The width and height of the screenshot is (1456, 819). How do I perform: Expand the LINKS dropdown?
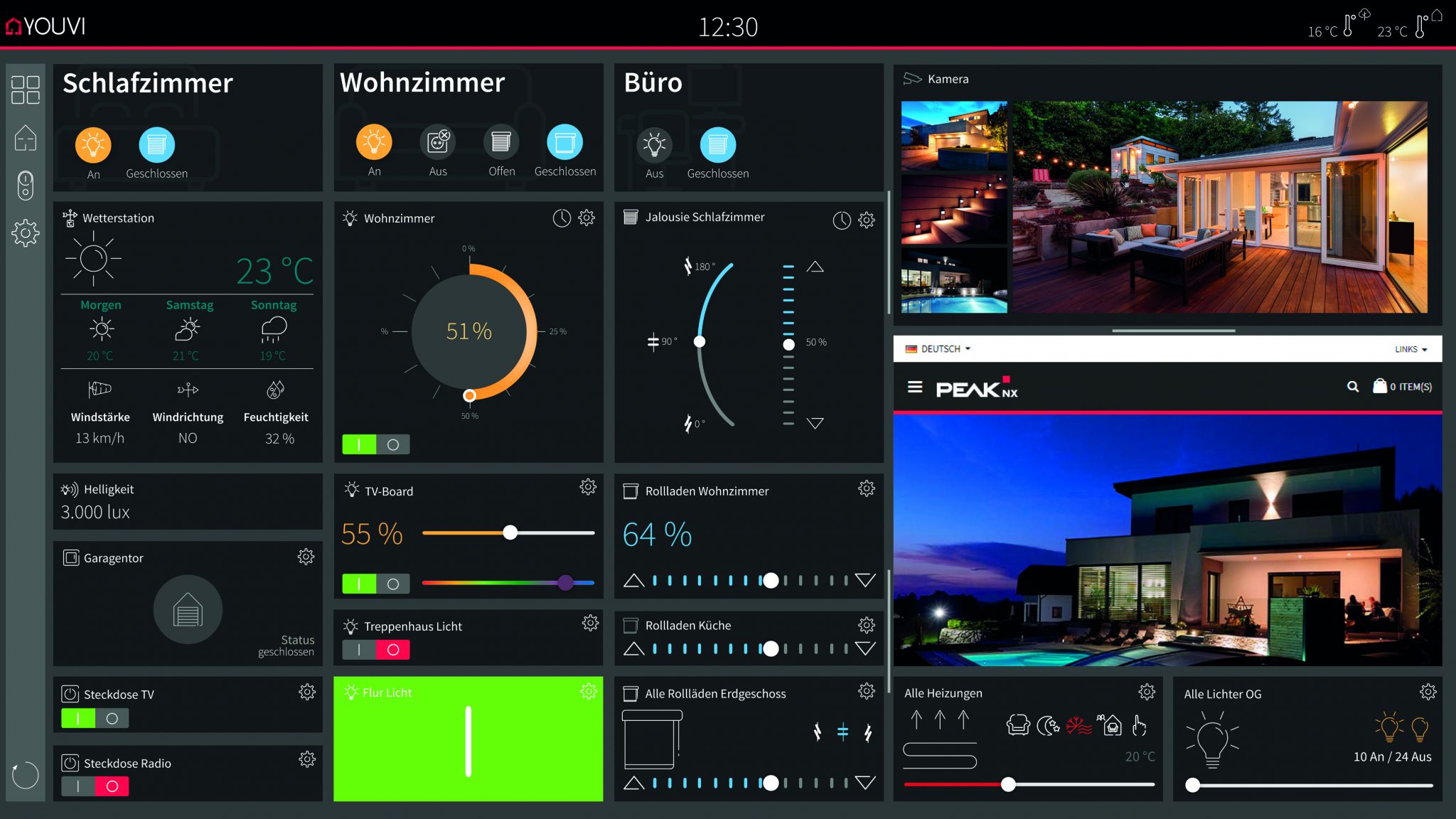tap(1410, 349)
